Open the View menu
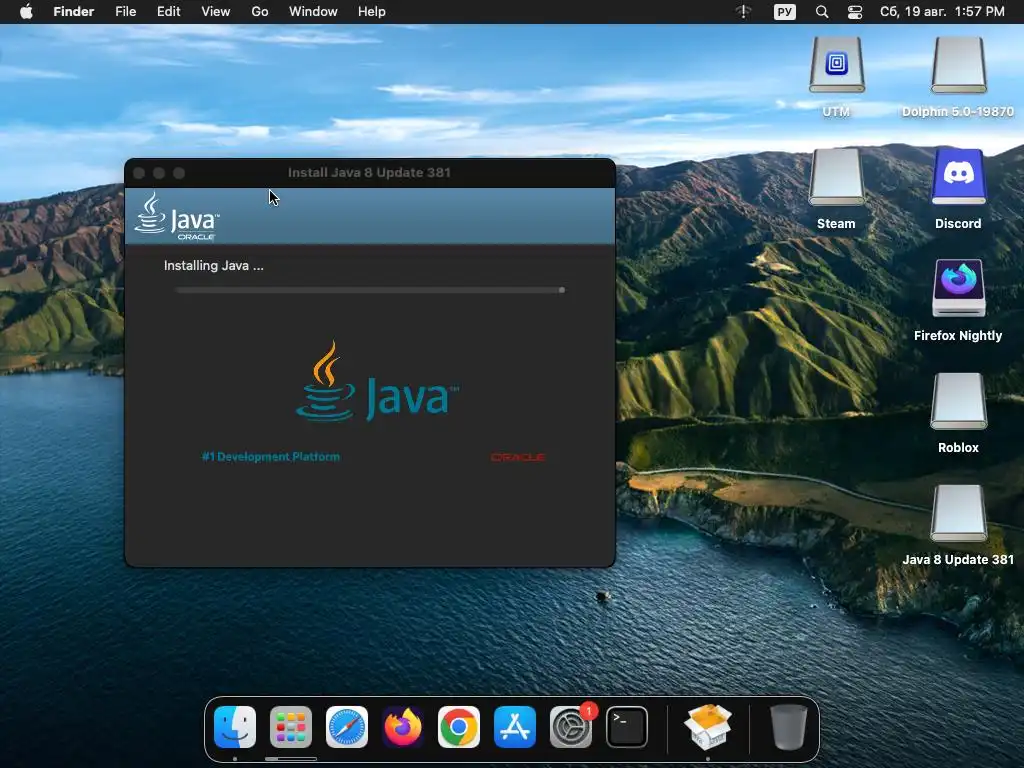This screenshot has width=1024, height=768. click(216, 12)
